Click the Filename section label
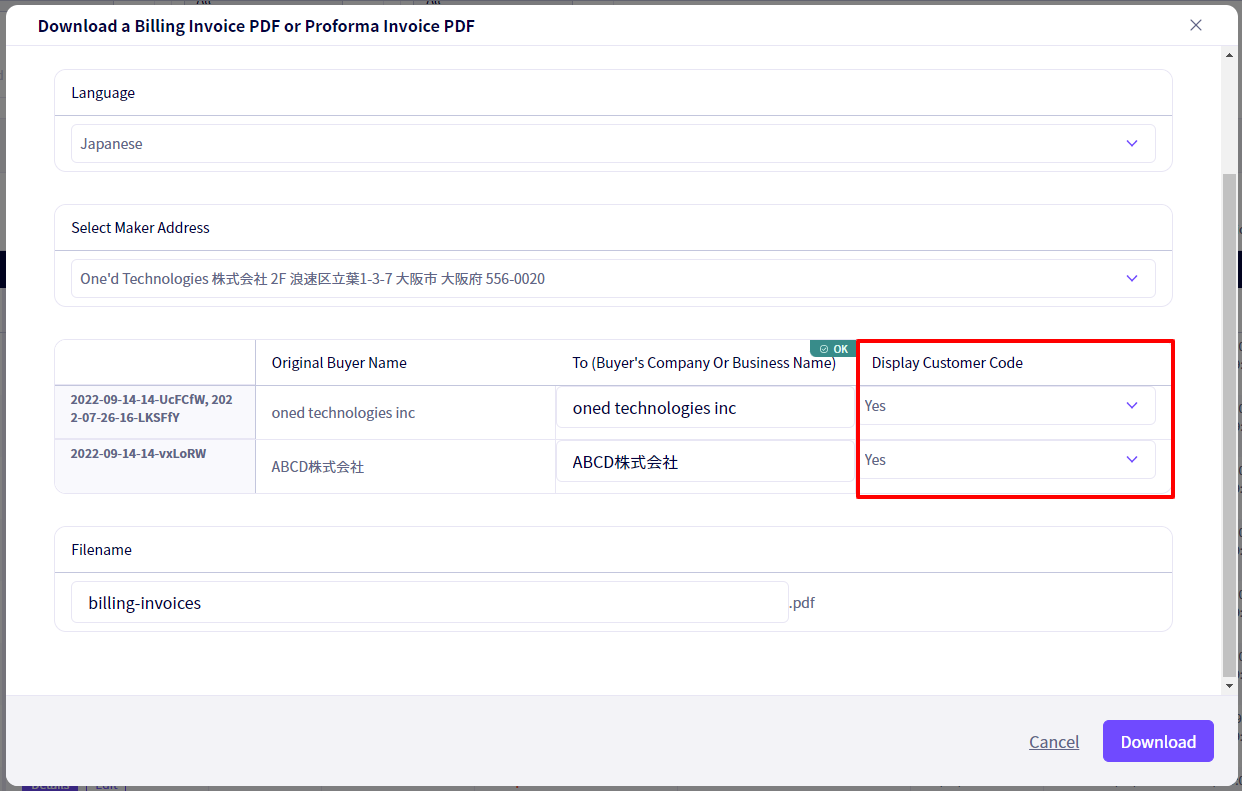The height and width of the screenshot is (791, 1242). click(x=101, y=550)
